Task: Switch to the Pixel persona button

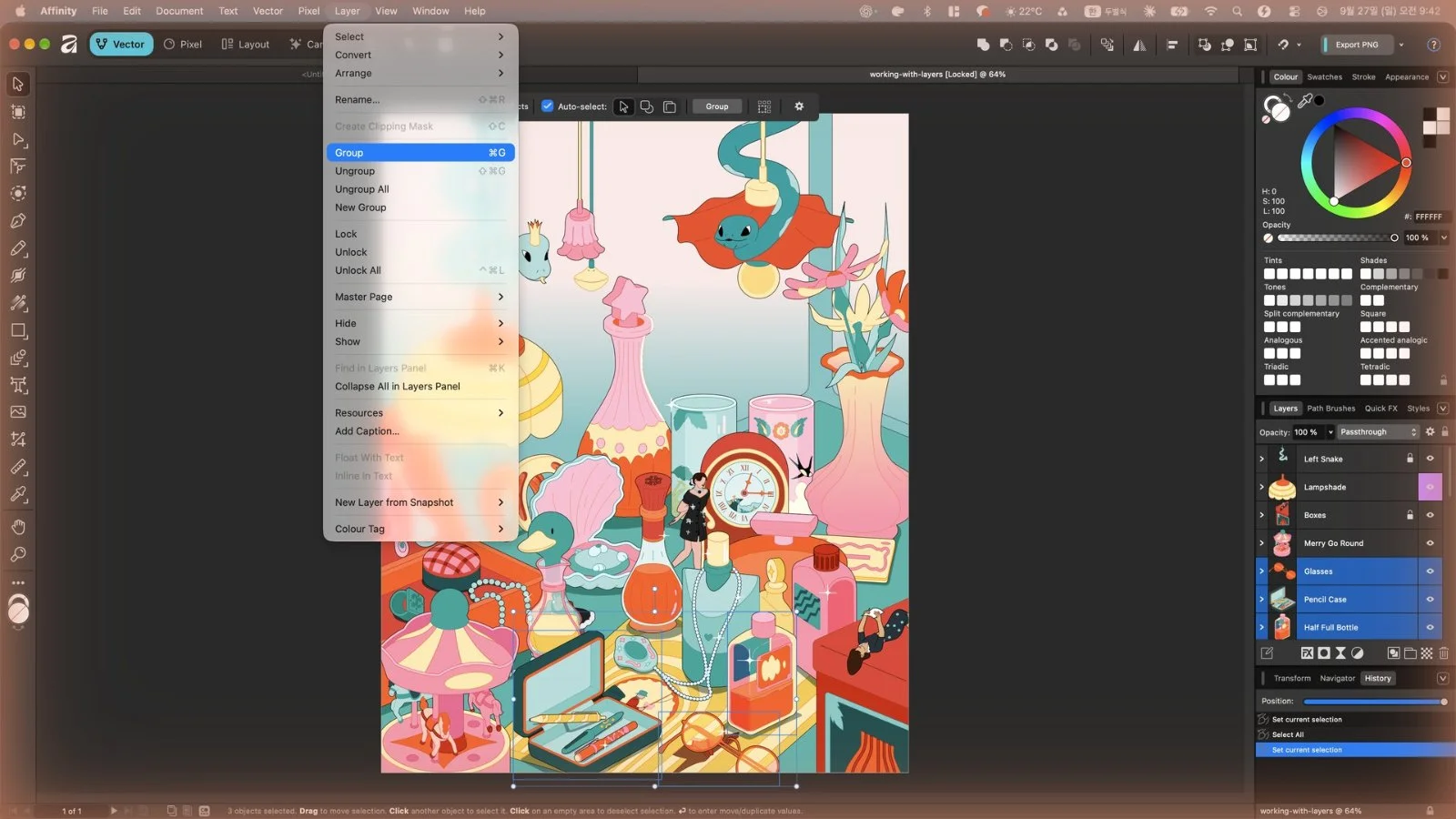Action: click(183, 44)
